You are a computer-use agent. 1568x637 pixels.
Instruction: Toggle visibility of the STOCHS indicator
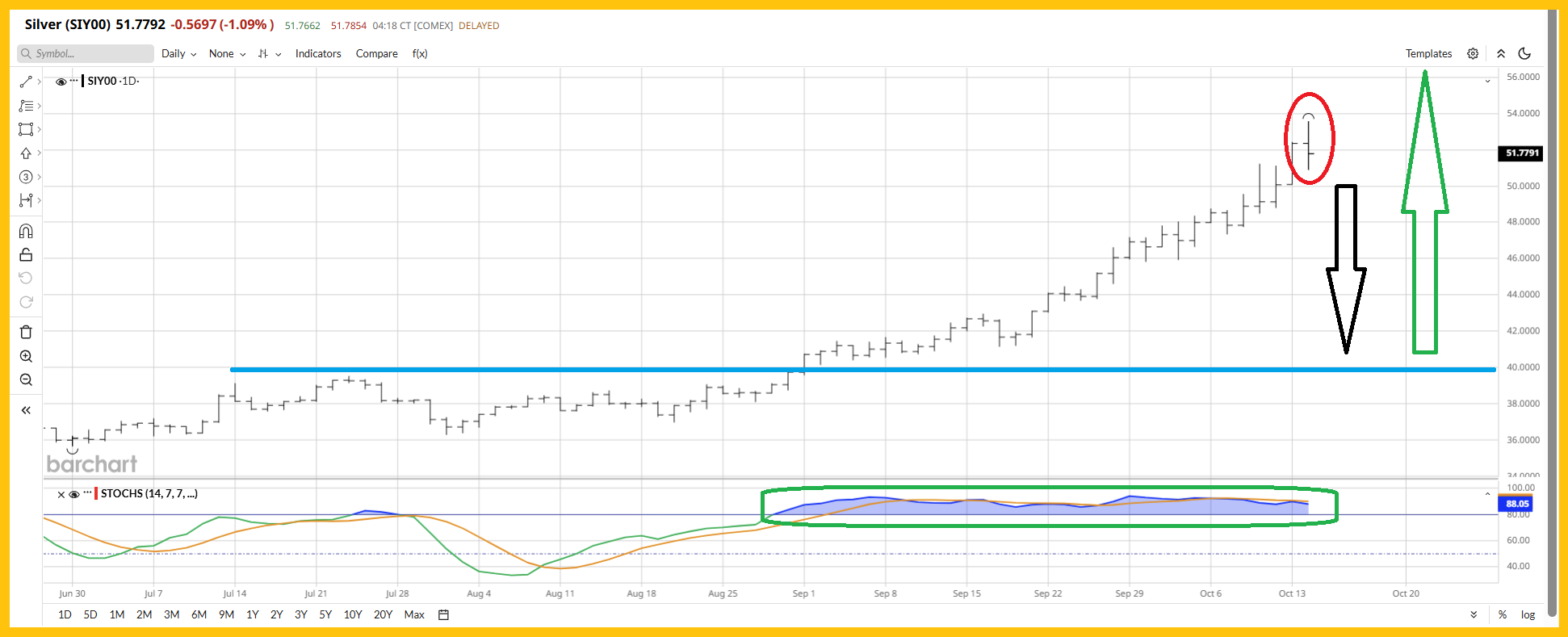[74, 494]
